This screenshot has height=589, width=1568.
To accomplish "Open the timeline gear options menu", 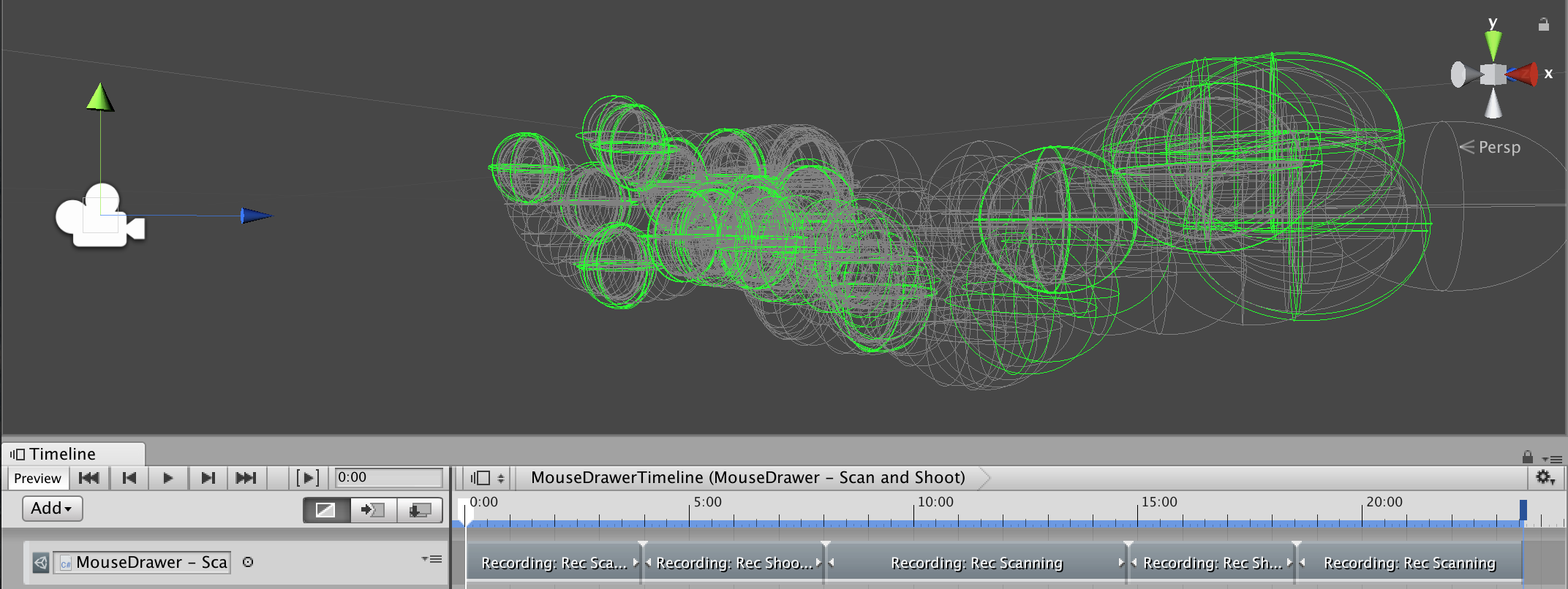I will (1545, 478).
